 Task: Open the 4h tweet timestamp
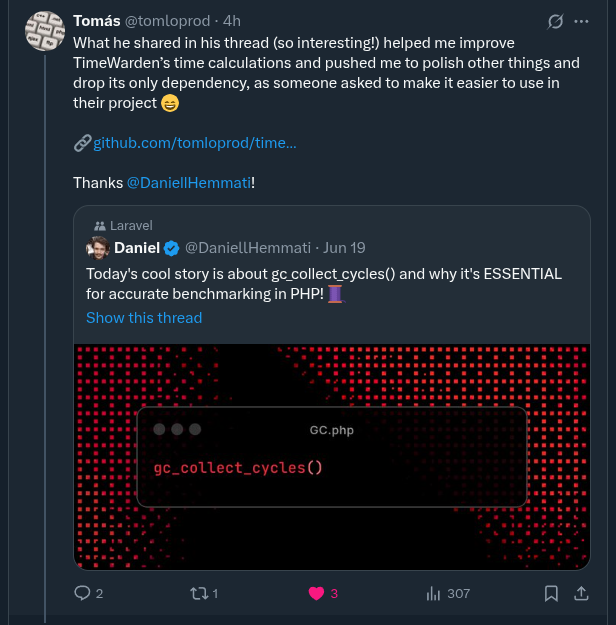[232, 20]
